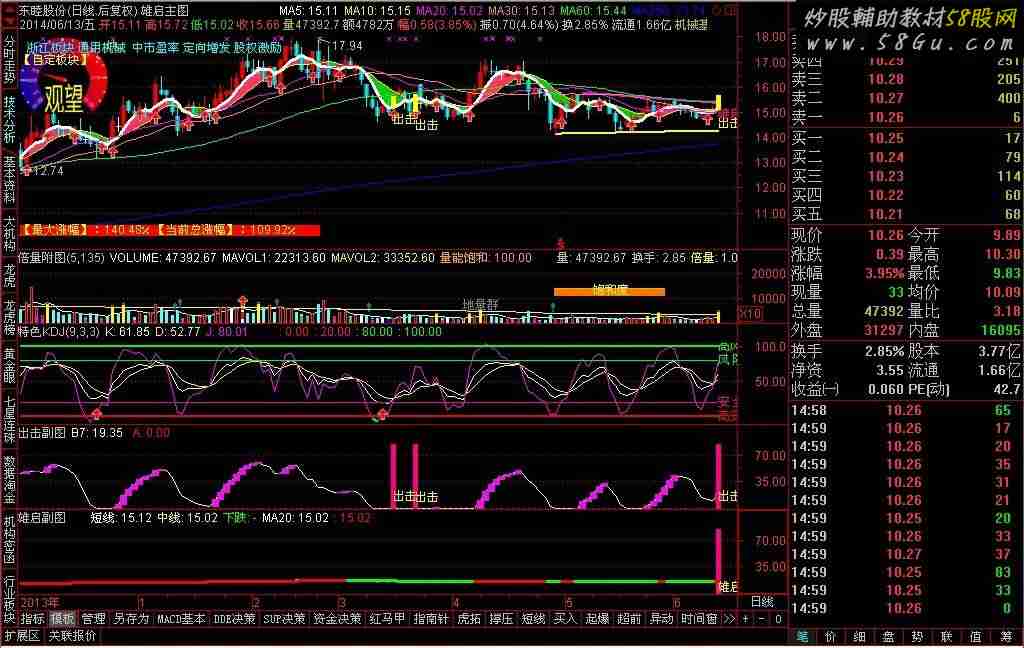This screenshot has height=648, width=1024.
Task: Click the 关联报价 button
Action: pos(73,636)
